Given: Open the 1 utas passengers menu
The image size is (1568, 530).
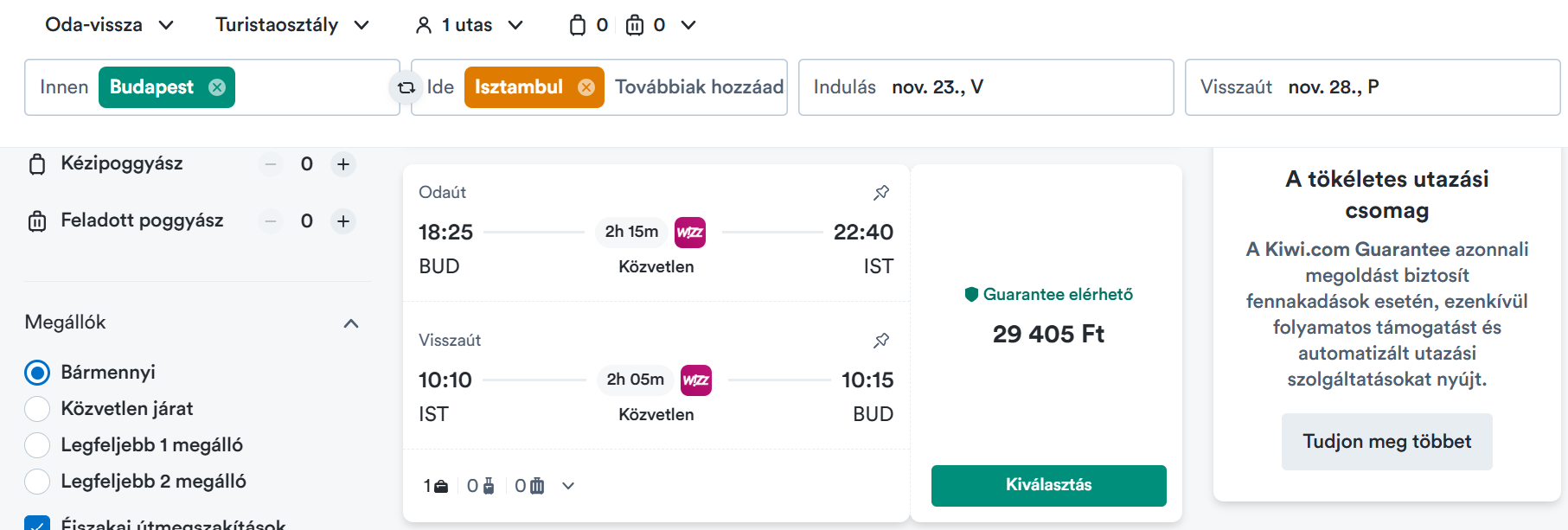Looking at the screenshot, I should pyautogui.click(x=470, y=25).
